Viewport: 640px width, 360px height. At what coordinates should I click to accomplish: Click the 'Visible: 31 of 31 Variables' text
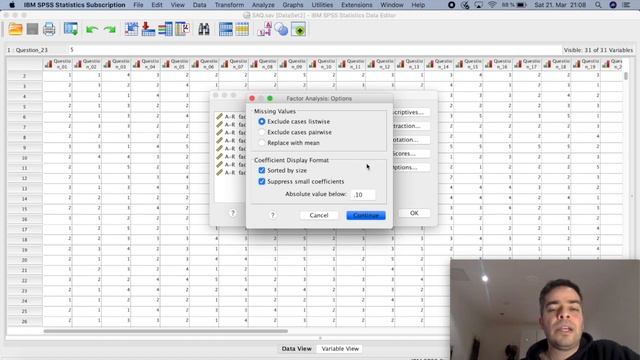coord(598,50)
